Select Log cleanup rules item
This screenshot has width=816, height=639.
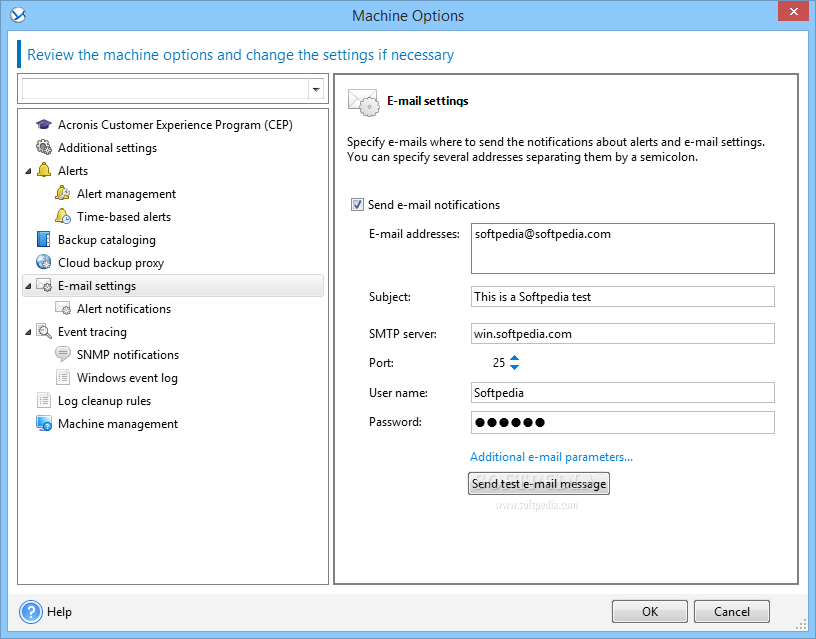tap(104, 401)
